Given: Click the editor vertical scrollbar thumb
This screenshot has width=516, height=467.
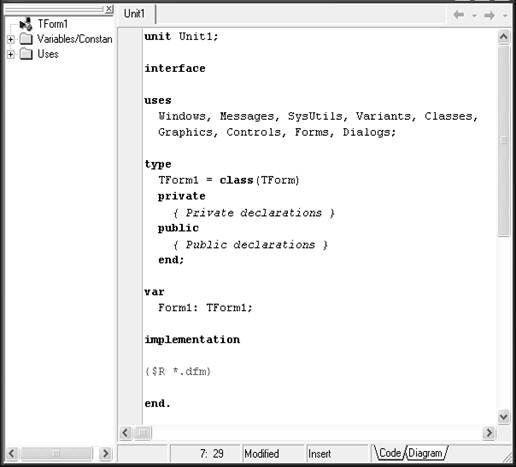Looking at the screenshot, I should point(504,141).
